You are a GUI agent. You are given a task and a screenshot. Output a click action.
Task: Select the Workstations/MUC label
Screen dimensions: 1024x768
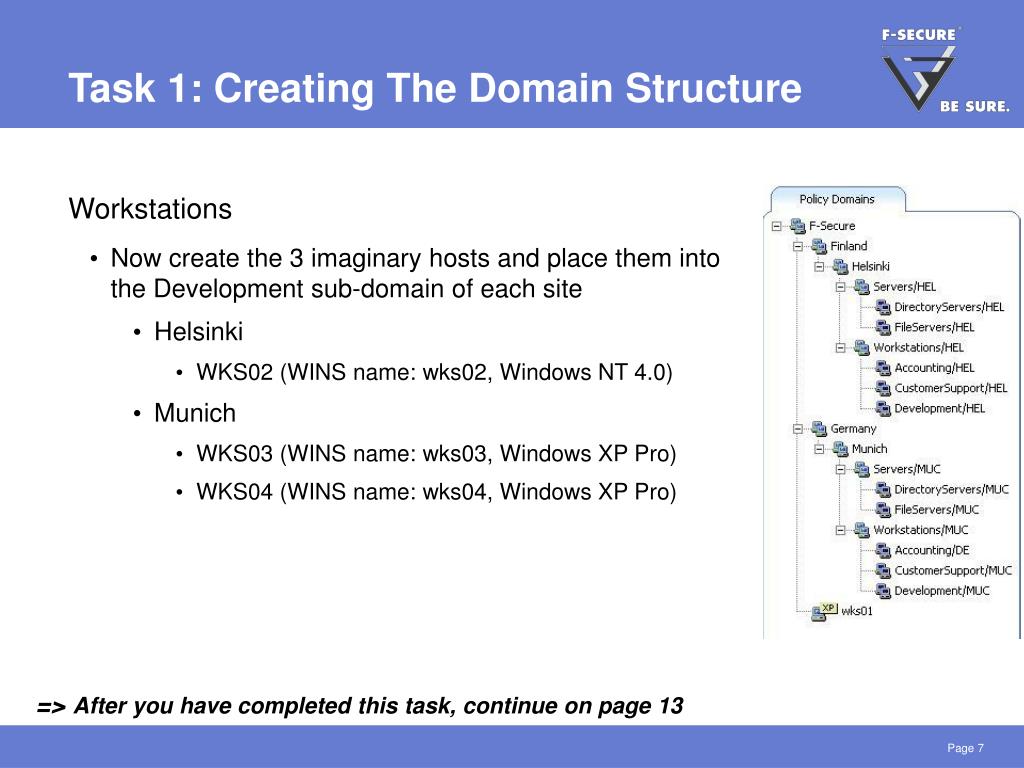point(921,530)
